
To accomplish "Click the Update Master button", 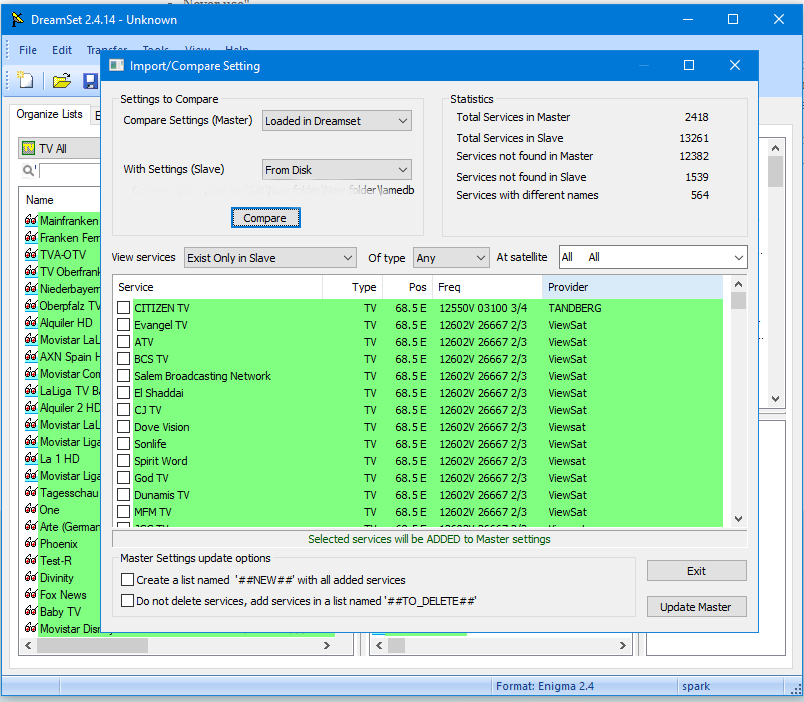I will pos(696,607).
